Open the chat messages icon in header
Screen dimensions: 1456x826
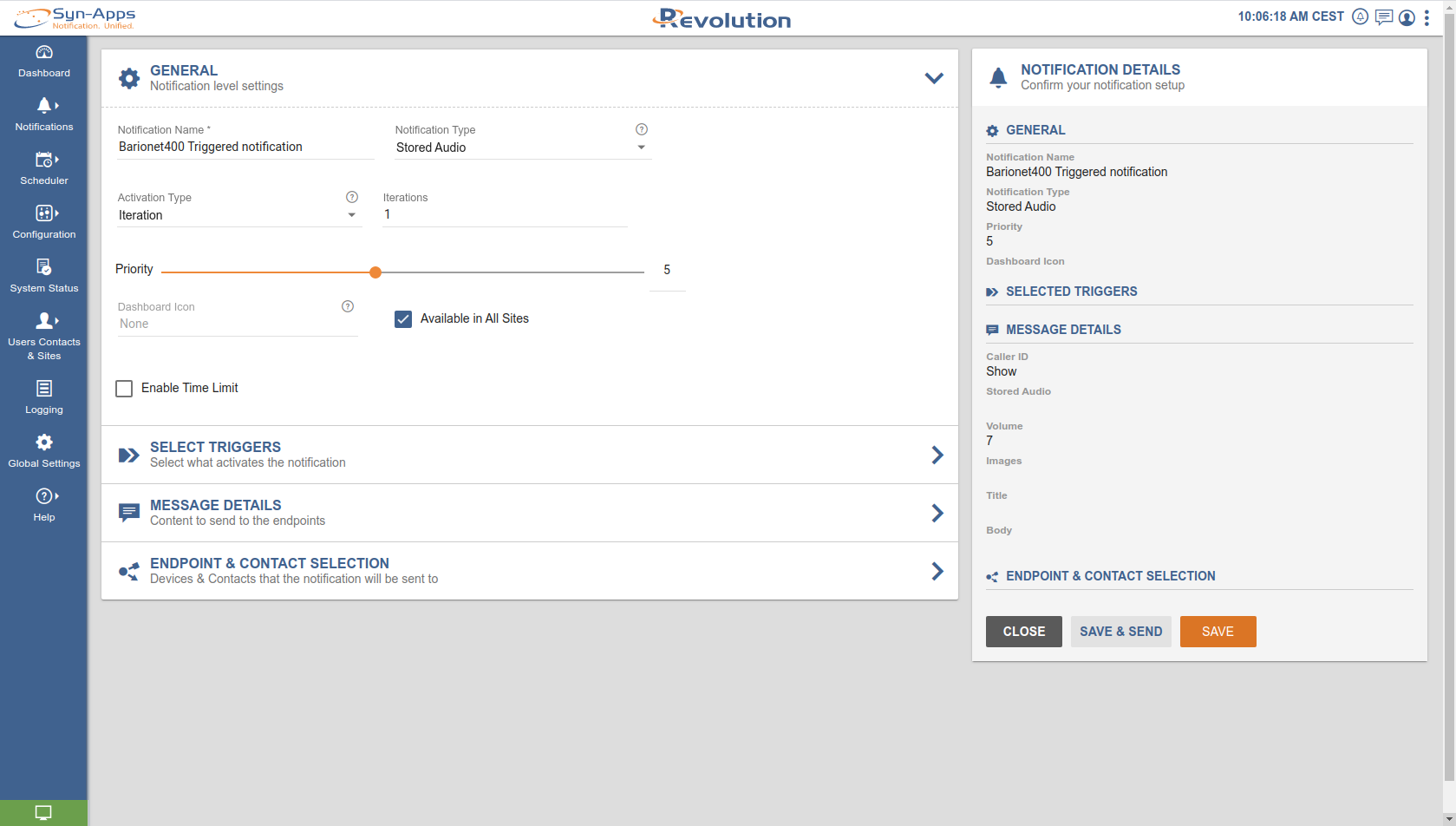point(1384,17)
